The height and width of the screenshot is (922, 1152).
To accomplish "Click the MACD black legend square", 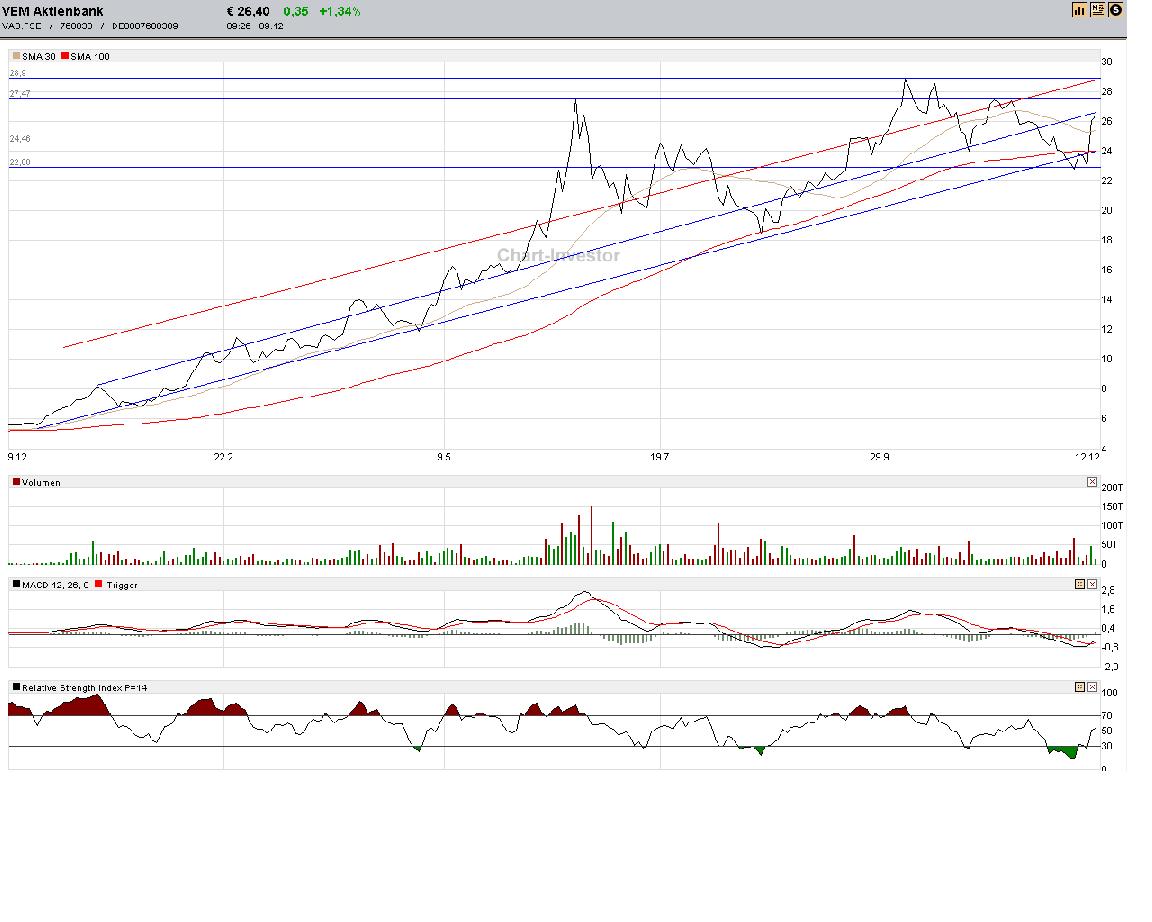I will pyautogui.click(x=16, y=585).
